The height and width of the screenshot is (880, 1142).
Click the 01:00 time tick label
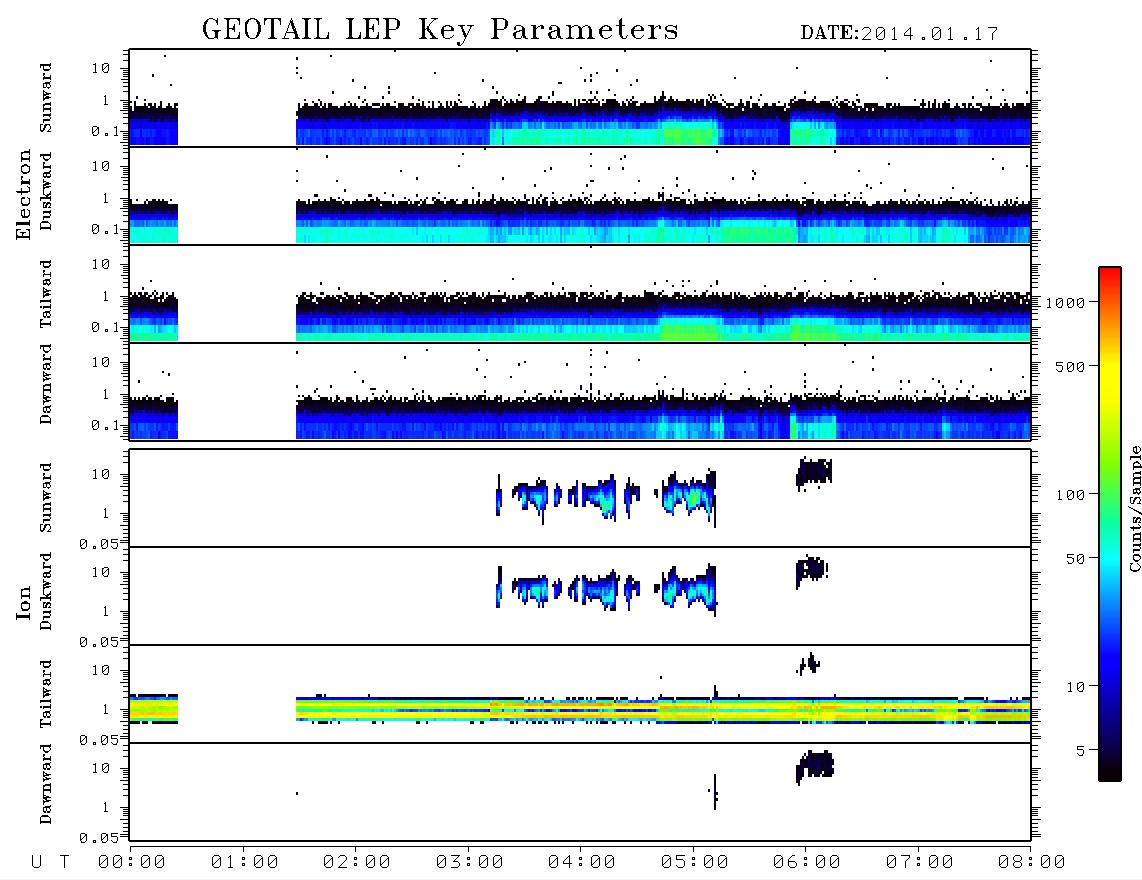[x=244, y=863]
